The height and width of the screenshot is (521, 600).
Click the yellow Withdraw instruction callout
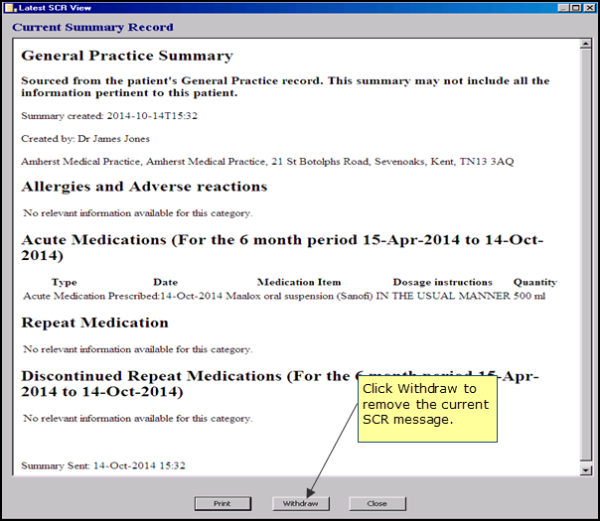point(429,404)
